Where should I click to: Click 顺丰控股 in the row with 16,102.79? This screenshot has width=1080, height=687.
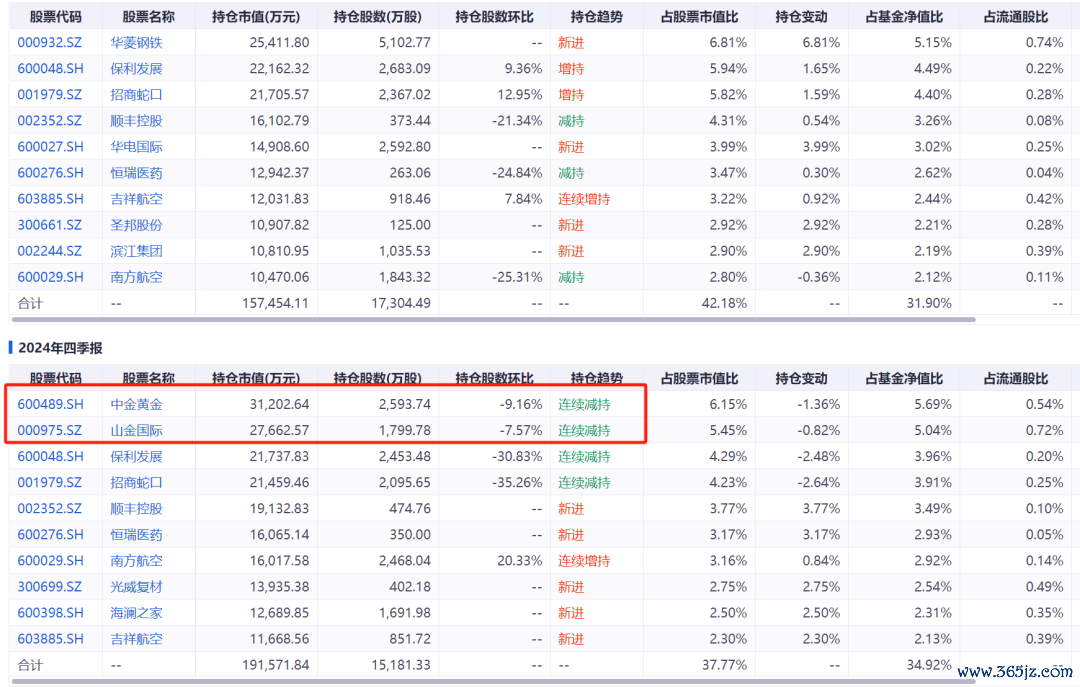(136, 121)
